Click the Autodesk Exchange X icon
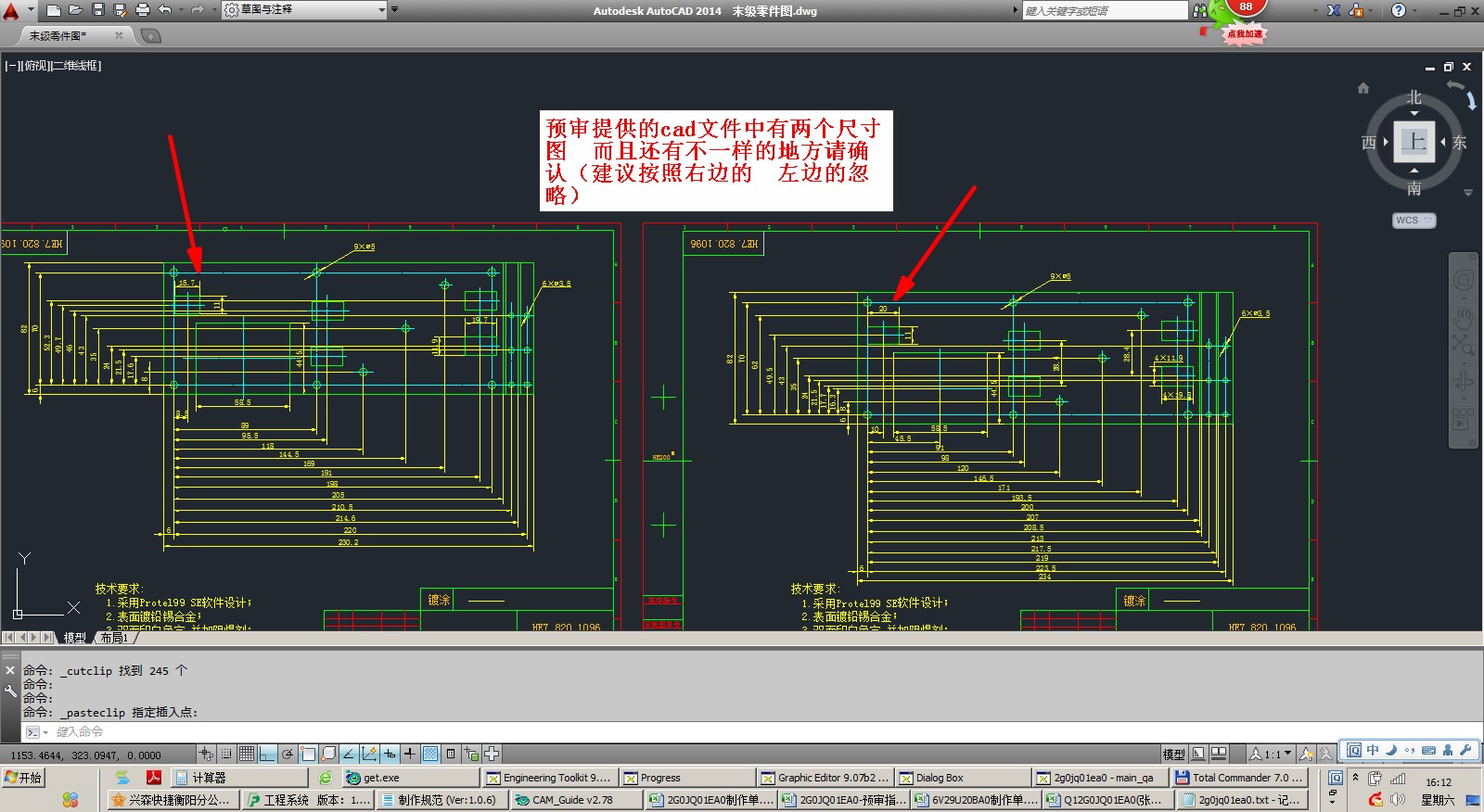The image size is (1484, 812). 1334,10
